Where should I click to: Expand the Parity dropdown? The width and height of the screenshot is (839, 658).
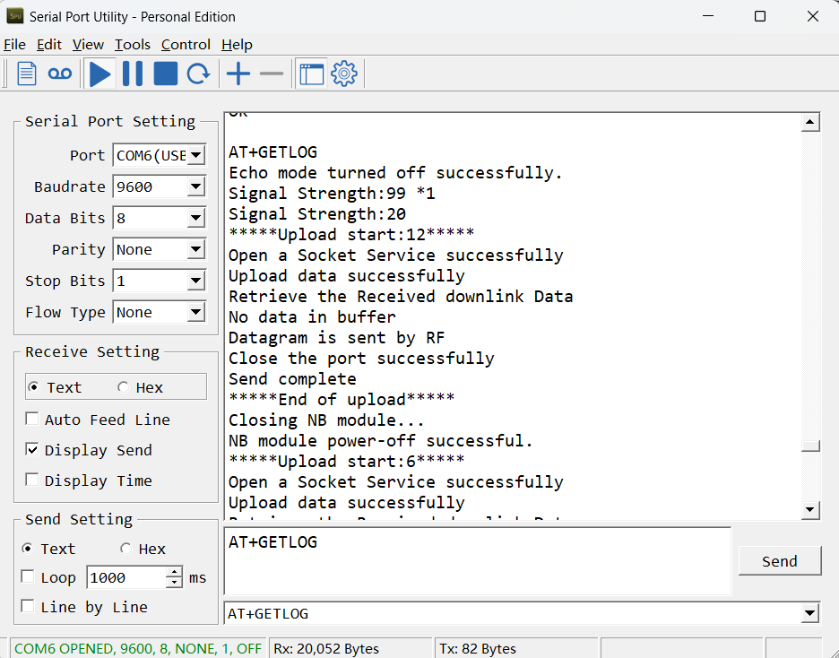point(196,249)
